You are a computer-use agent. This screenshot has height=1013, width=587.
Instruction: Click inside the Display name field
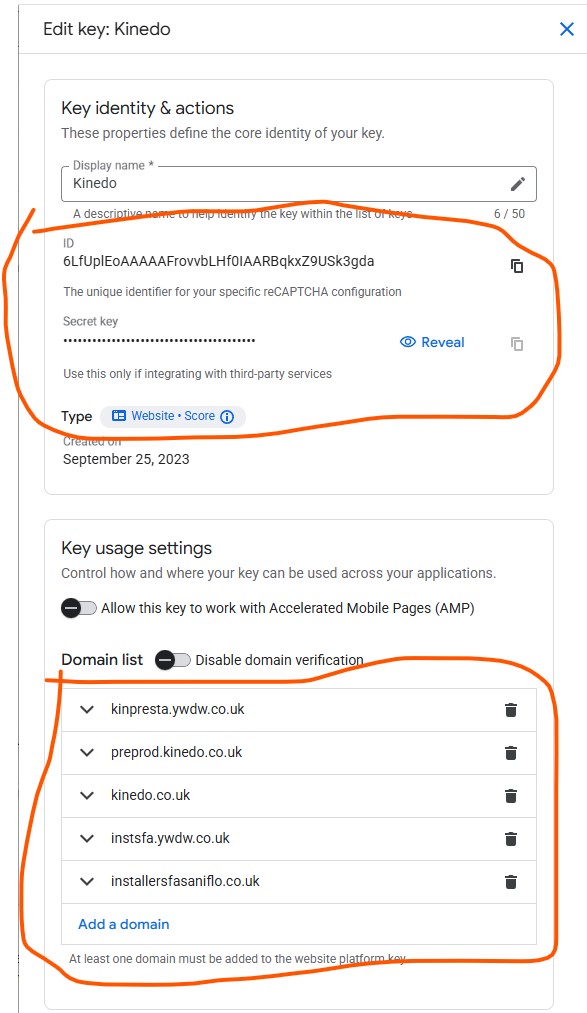click(200, 184)
